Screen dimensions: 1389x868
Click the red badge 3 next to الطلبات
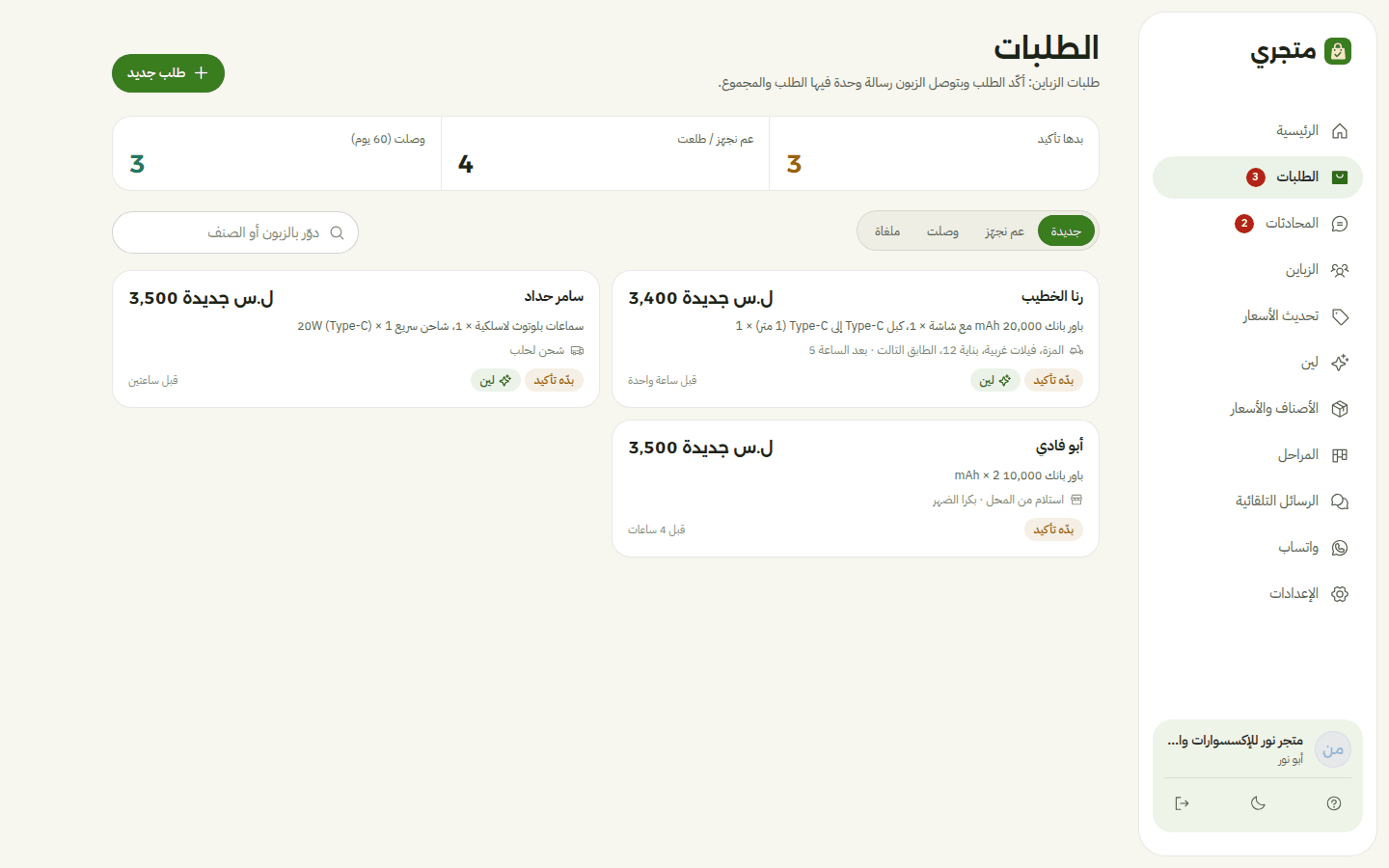click(x=1255, y=177)
